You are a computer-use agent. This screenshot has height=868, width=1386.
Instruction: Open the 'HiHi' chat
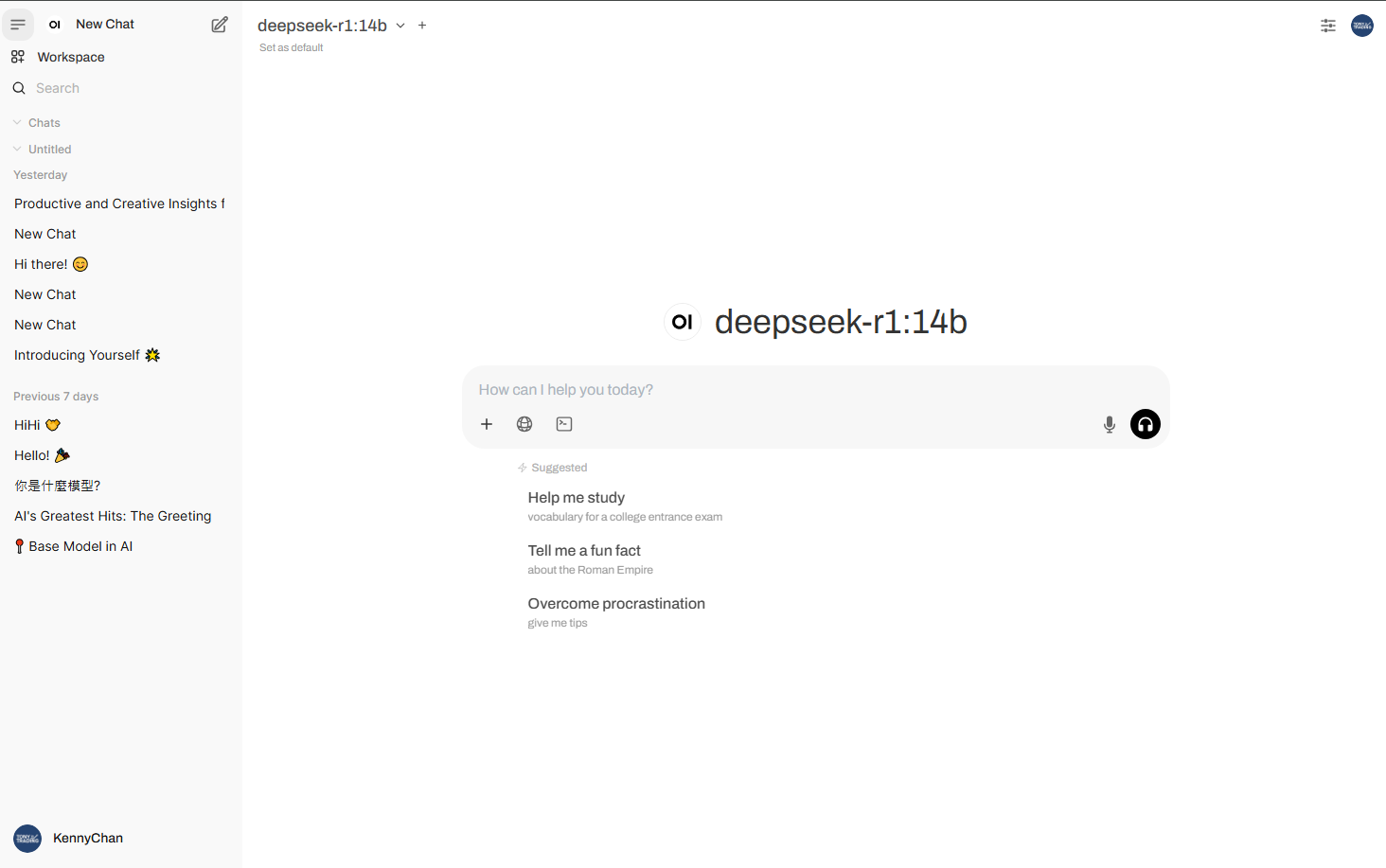click(x=37, y=425)
